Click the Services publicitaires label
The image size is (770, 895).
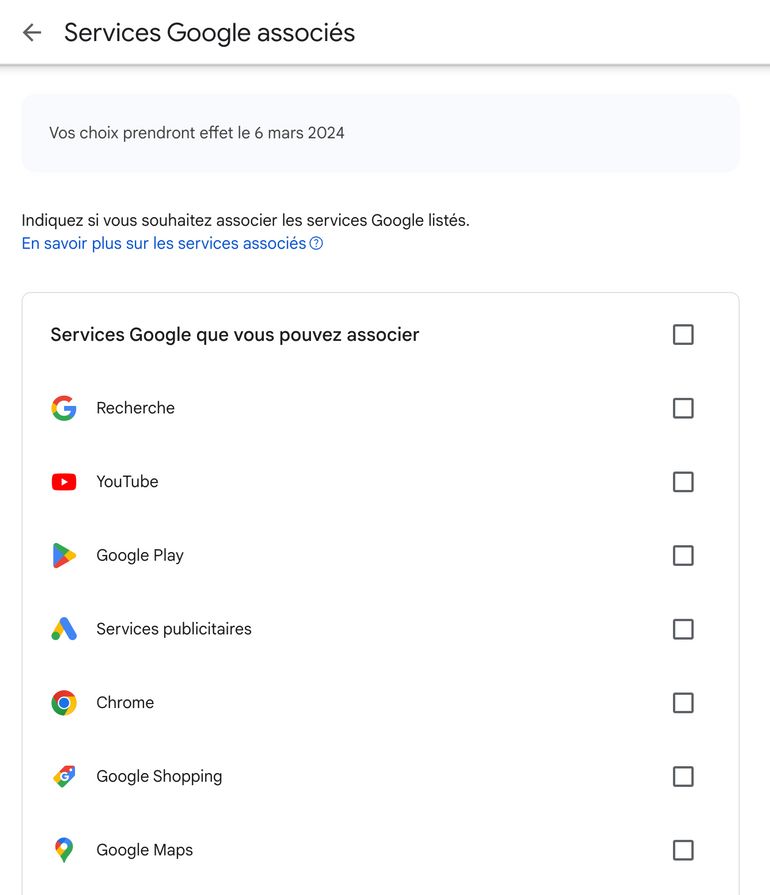tap(174, 629)
